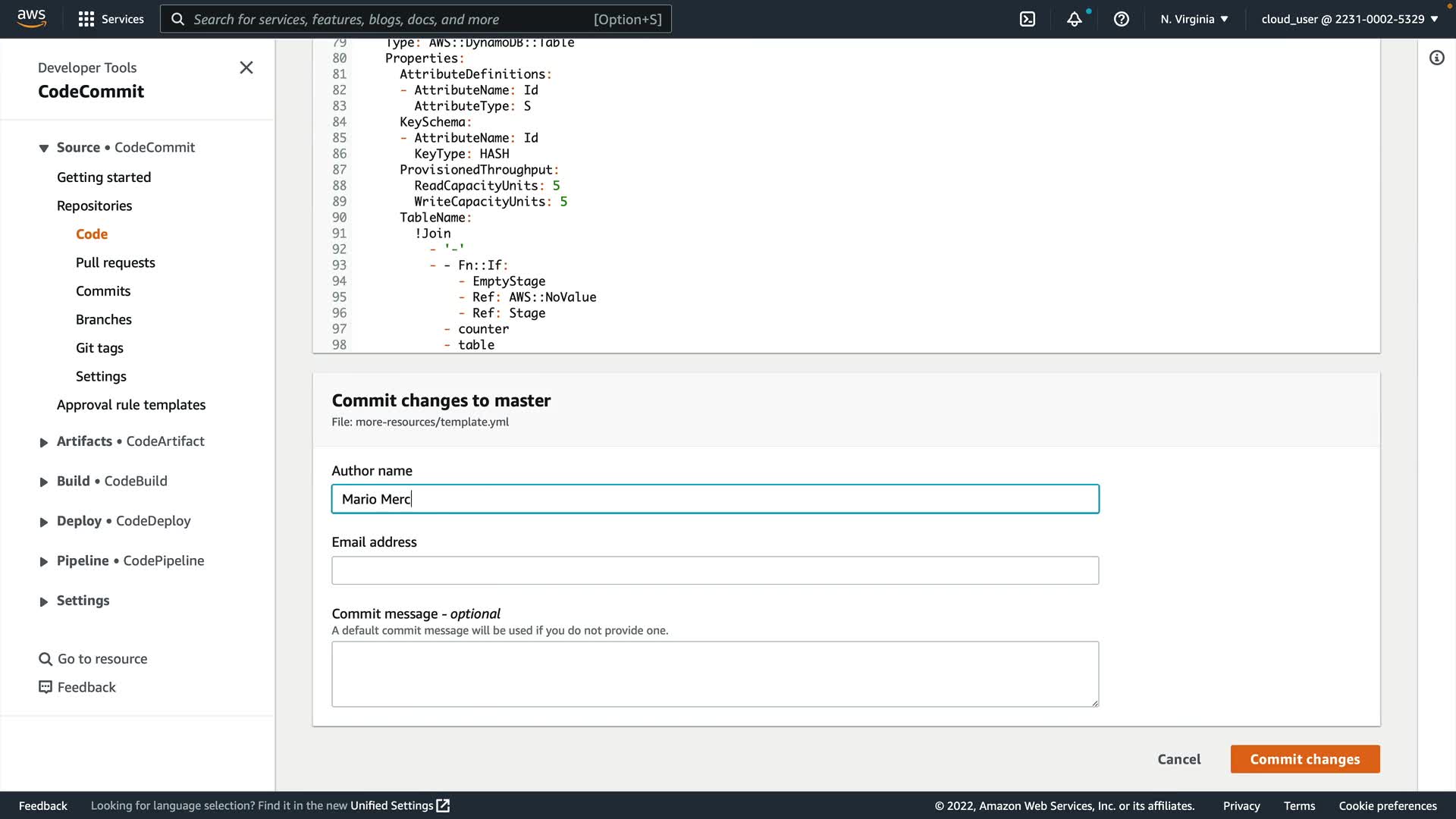Image resolution: width=1456 pixels, height=819 pixels.
Task: Open the N. Virginia region dropdown
Action: 1194,19
